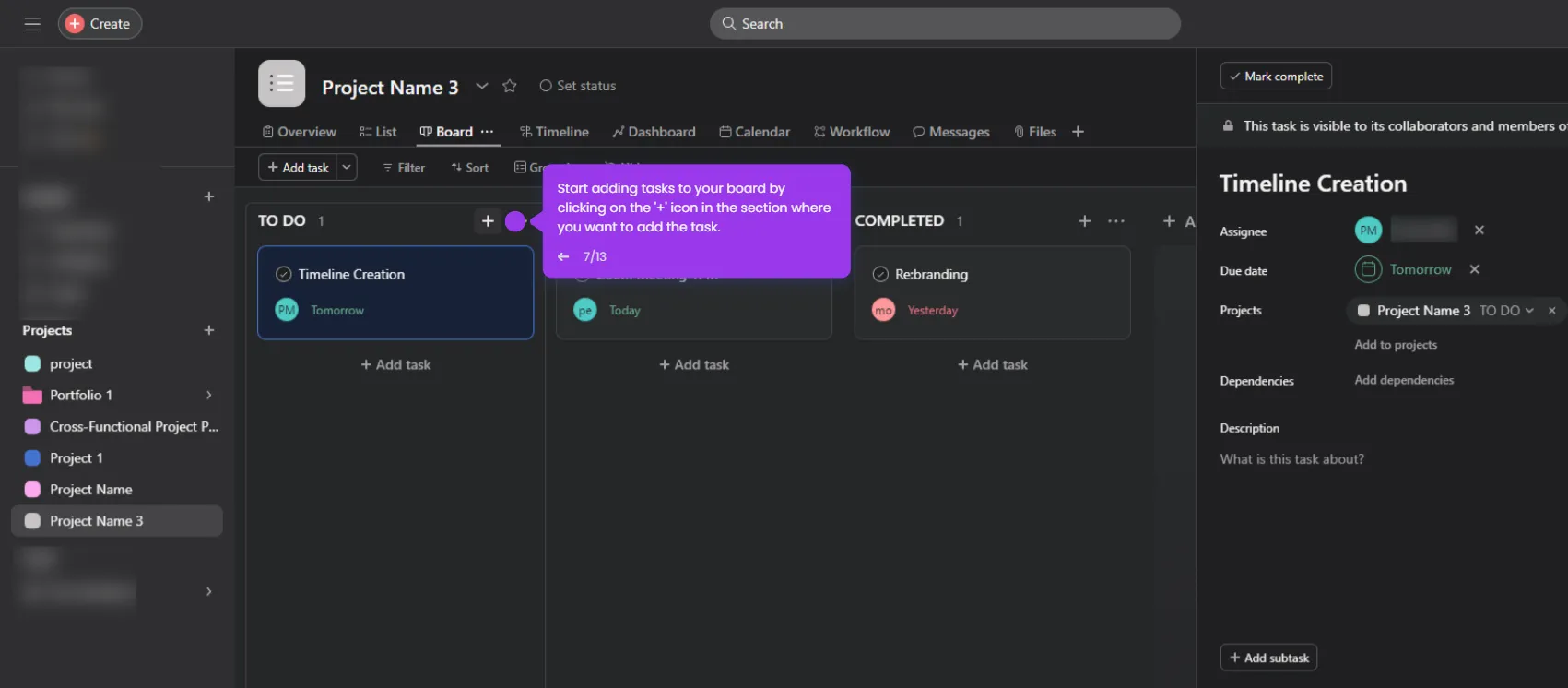Toggle Re:branding task completion check
The image size is (1568, 688).
point(880,274)
